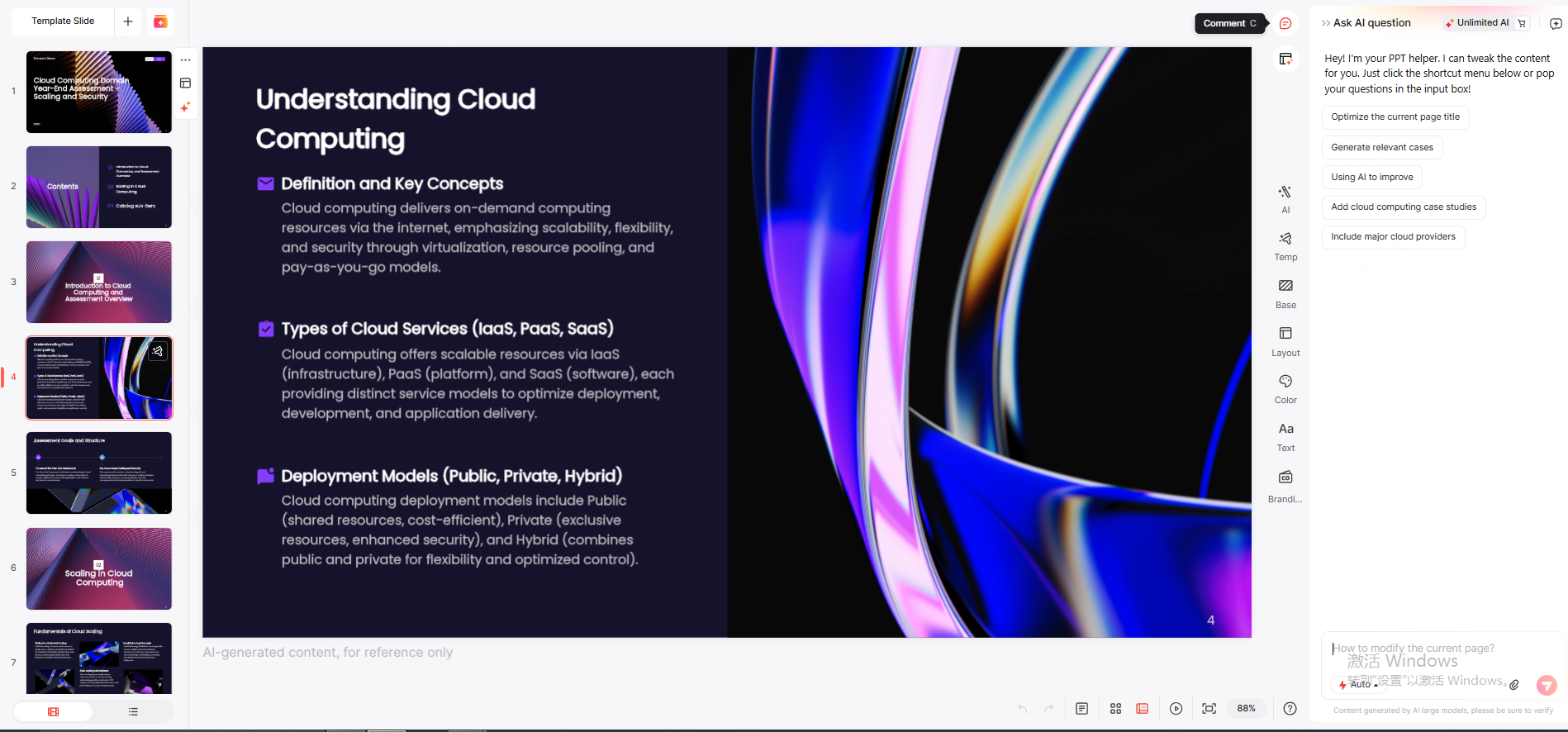Click the redo arrow icon
This screenshot has width=1568, height=732.
tap(1049, 709)
